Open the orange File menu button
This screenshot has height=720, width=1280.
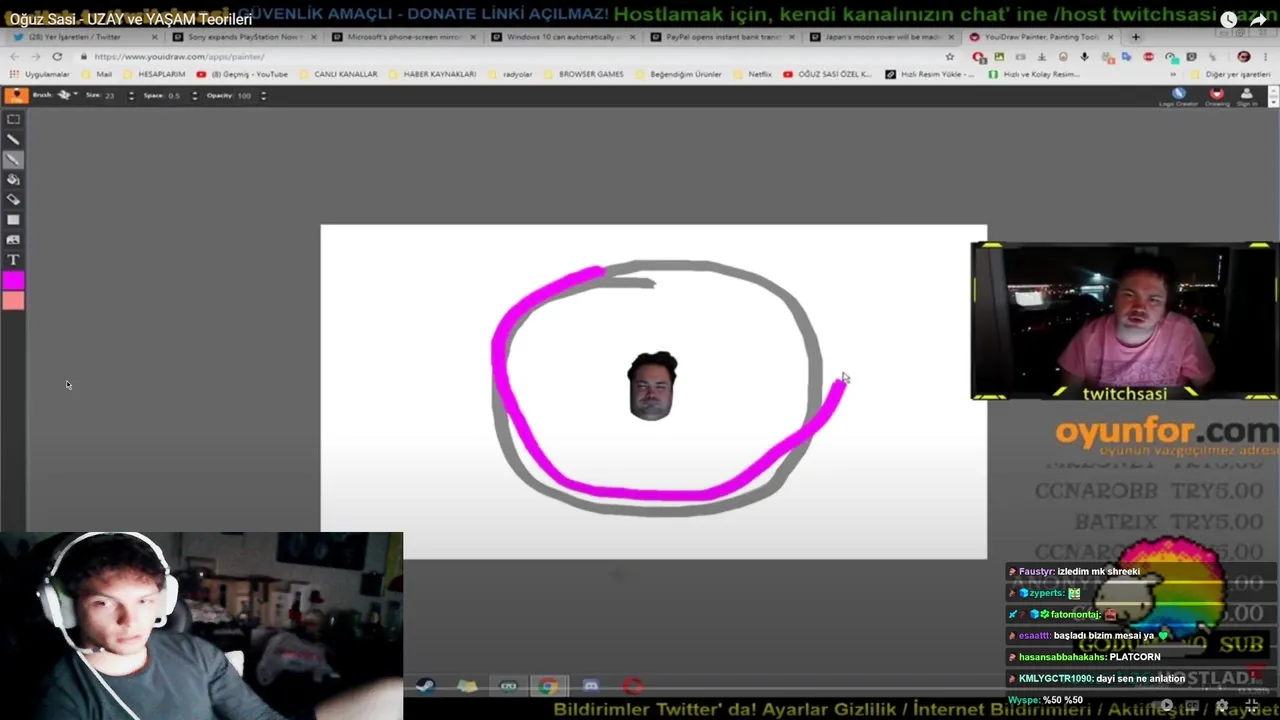pyautogui.click(x=16, y=95)
